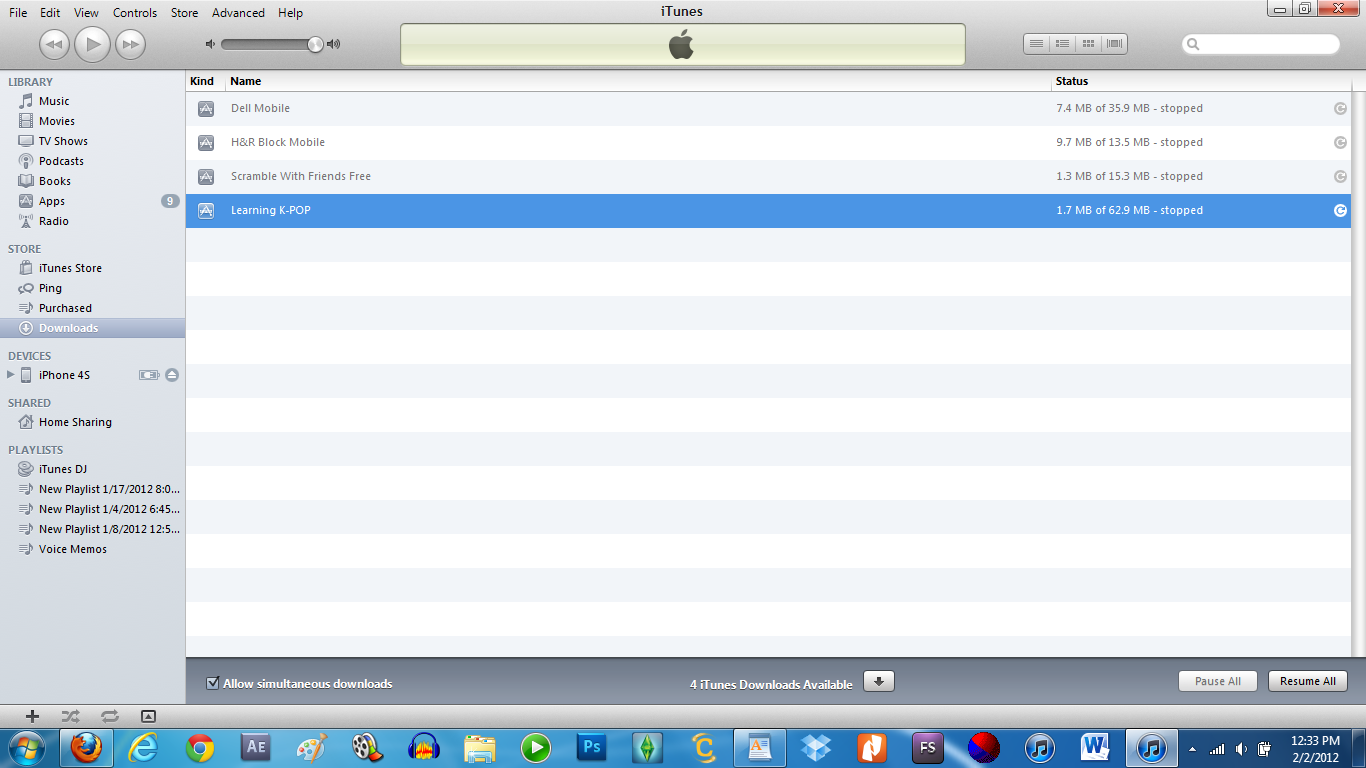Resume the H&R Block Mobile download
The image size is (1366, 768).
(1340, 142)
